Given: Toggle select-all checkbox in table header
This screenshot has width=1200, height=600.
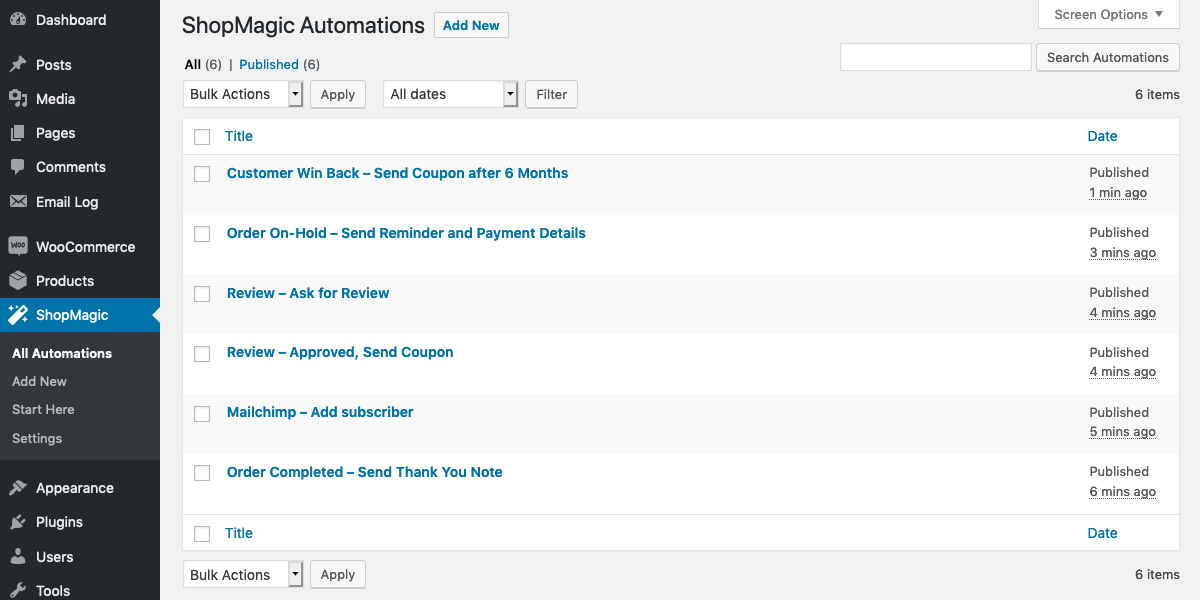Looking at the screenshot, I should pyautogui.click(x=202, y=137).
